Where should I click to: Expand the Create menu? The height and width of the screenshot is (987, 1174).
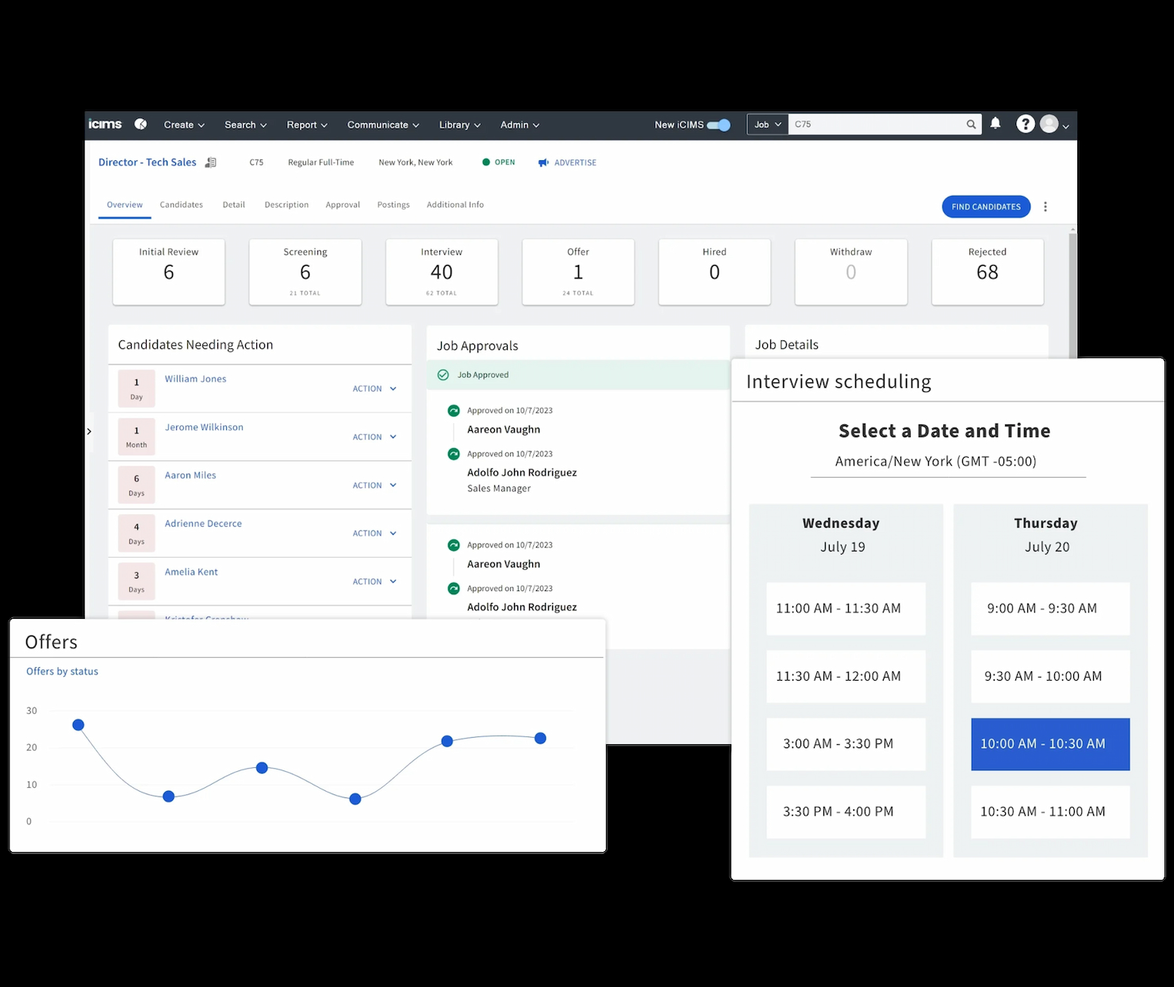[x=183, y=124]
